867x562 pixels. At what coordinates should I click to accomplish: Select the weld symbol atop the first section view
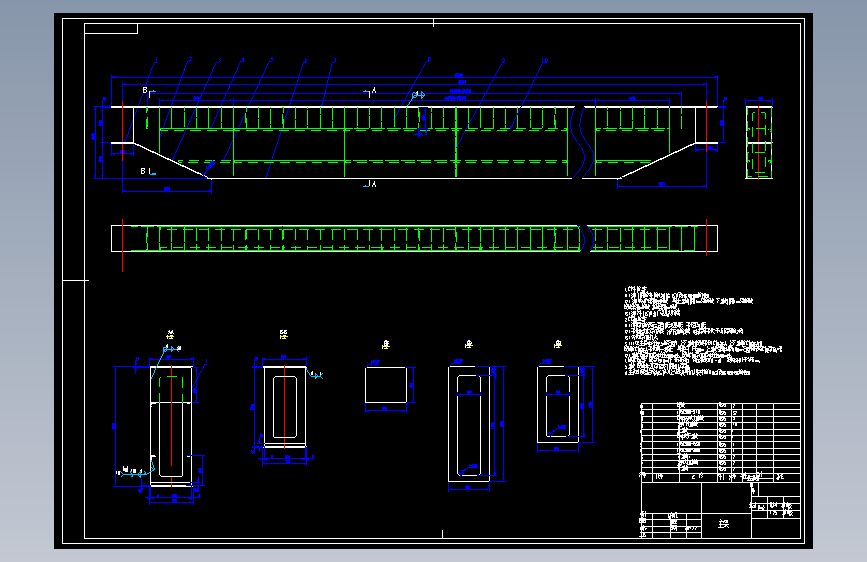[x=171, y=349]
